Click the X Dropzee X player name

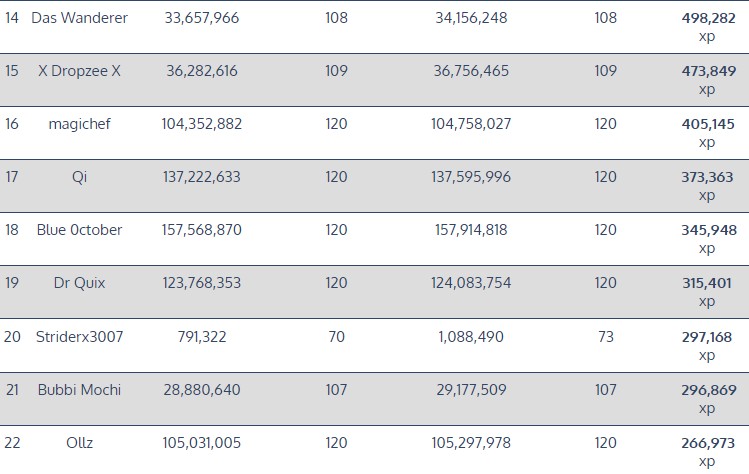tap(79, 71)
